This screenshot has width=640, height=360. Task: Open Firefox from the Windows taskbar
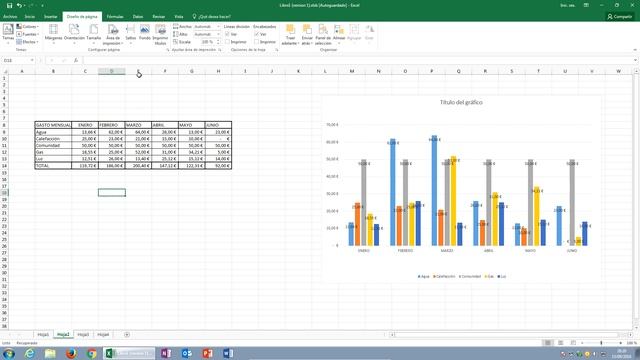pos(71,353)
